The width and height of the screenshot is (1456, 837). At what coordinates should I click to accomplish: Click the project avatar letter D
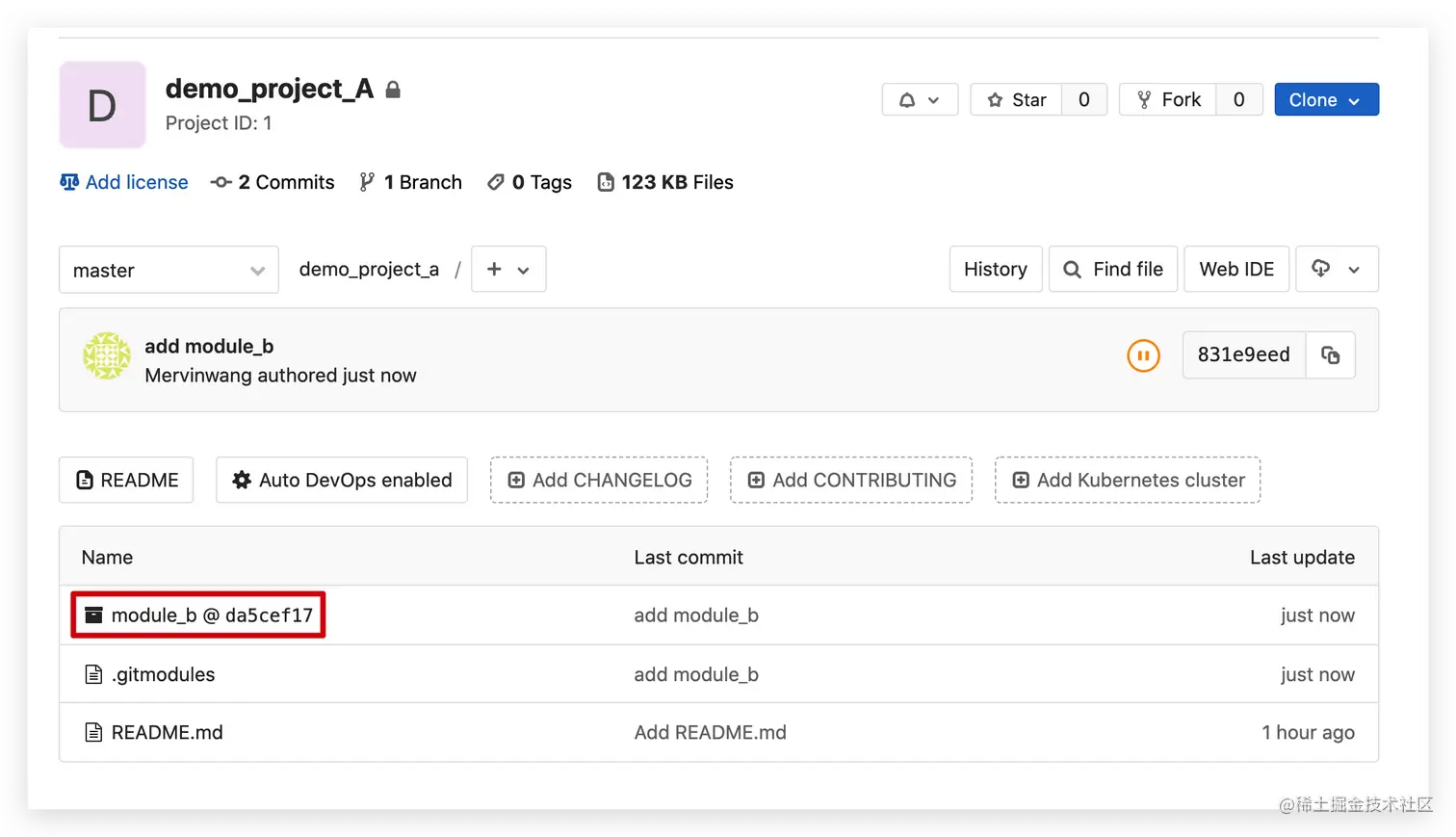coord(102,105)
